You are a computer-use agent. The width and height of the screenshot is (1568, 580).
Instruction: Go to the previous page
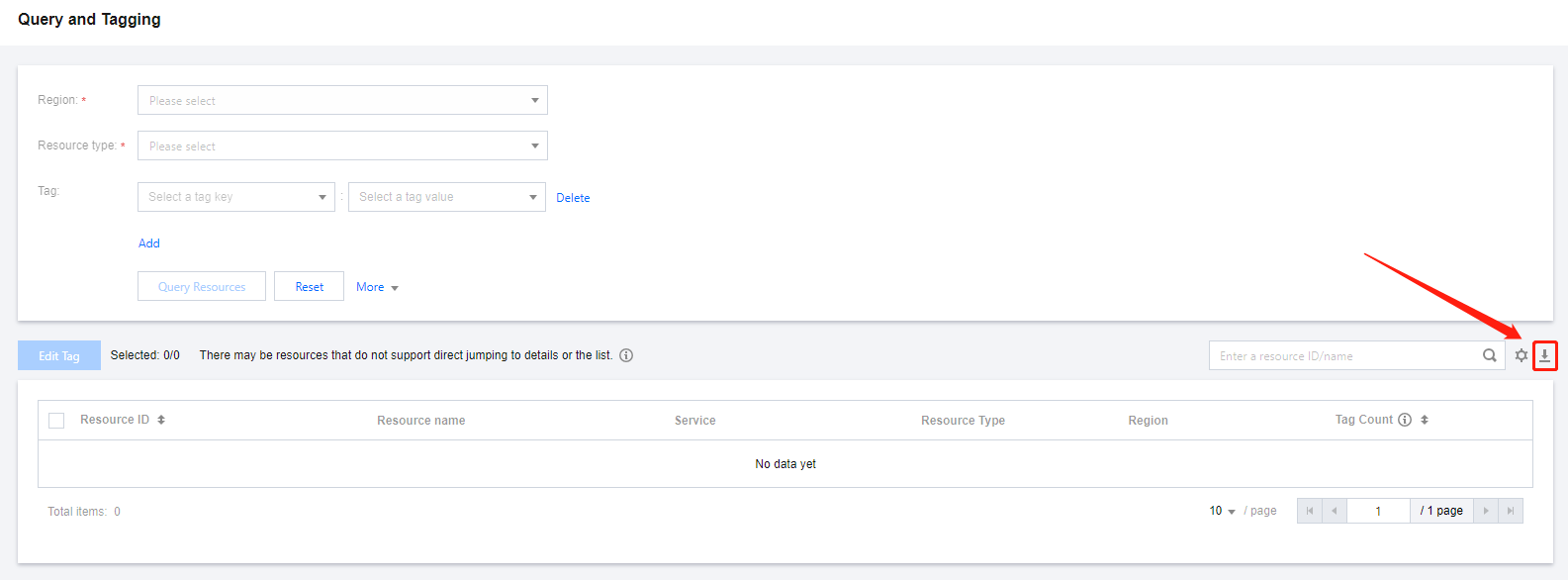point(1335,511)
